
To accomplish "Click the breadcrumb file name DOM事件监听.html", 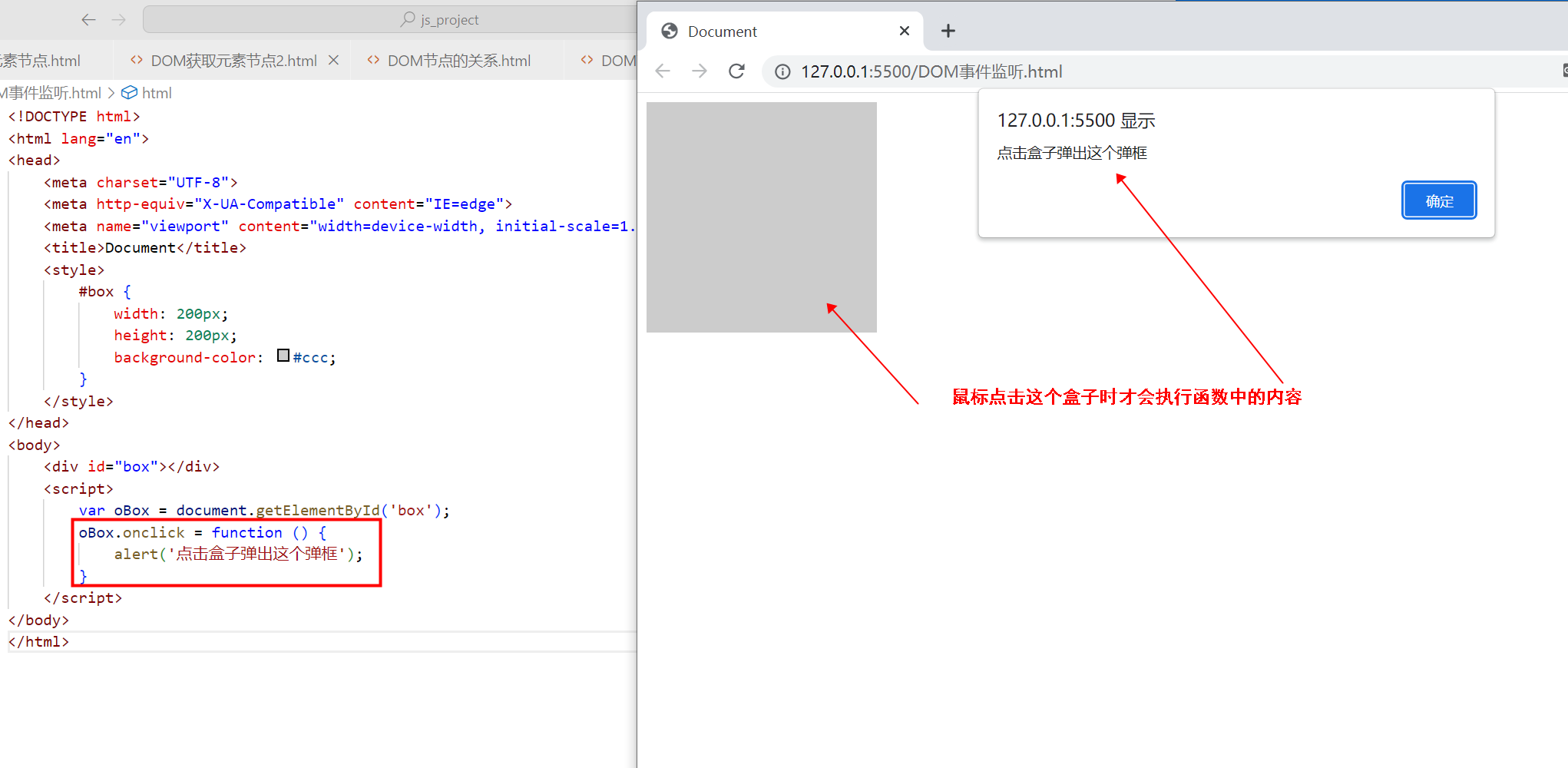I will click(x=51, y=93).
